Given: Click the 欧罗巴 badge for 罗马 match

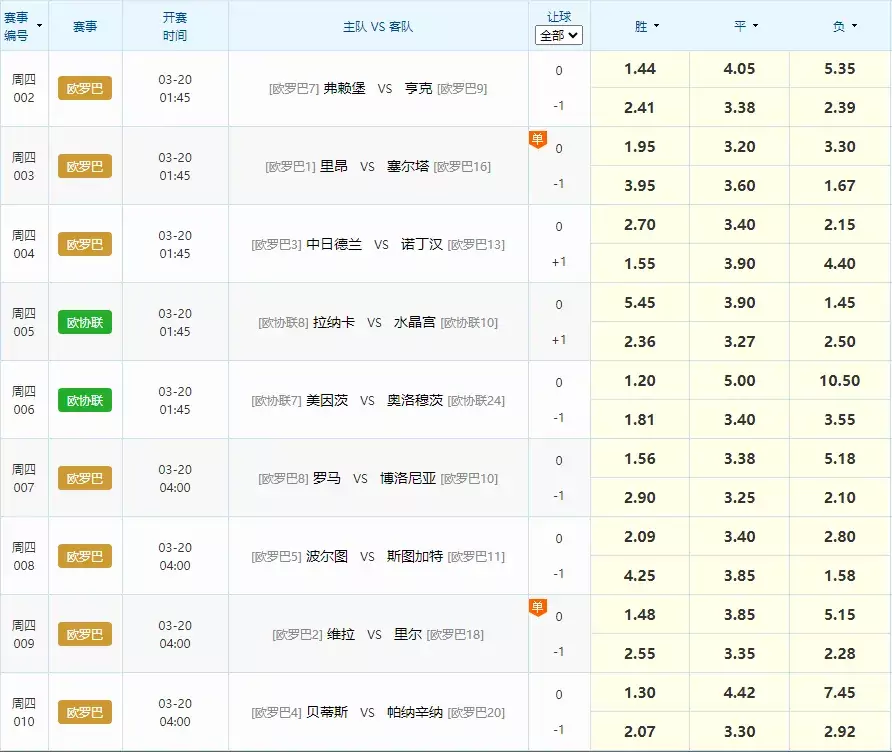Looking at the screenshot, I should pos(85,478).
